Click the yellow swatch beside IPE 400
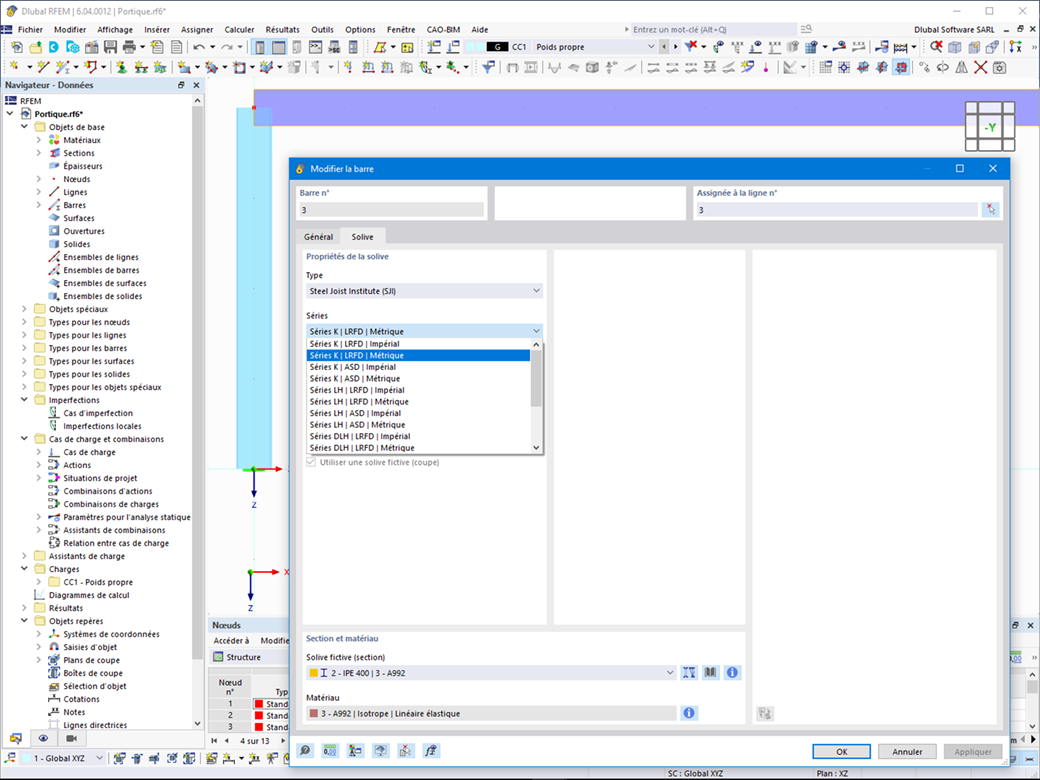The image size is (1040, 780). (x=314, y=673)
